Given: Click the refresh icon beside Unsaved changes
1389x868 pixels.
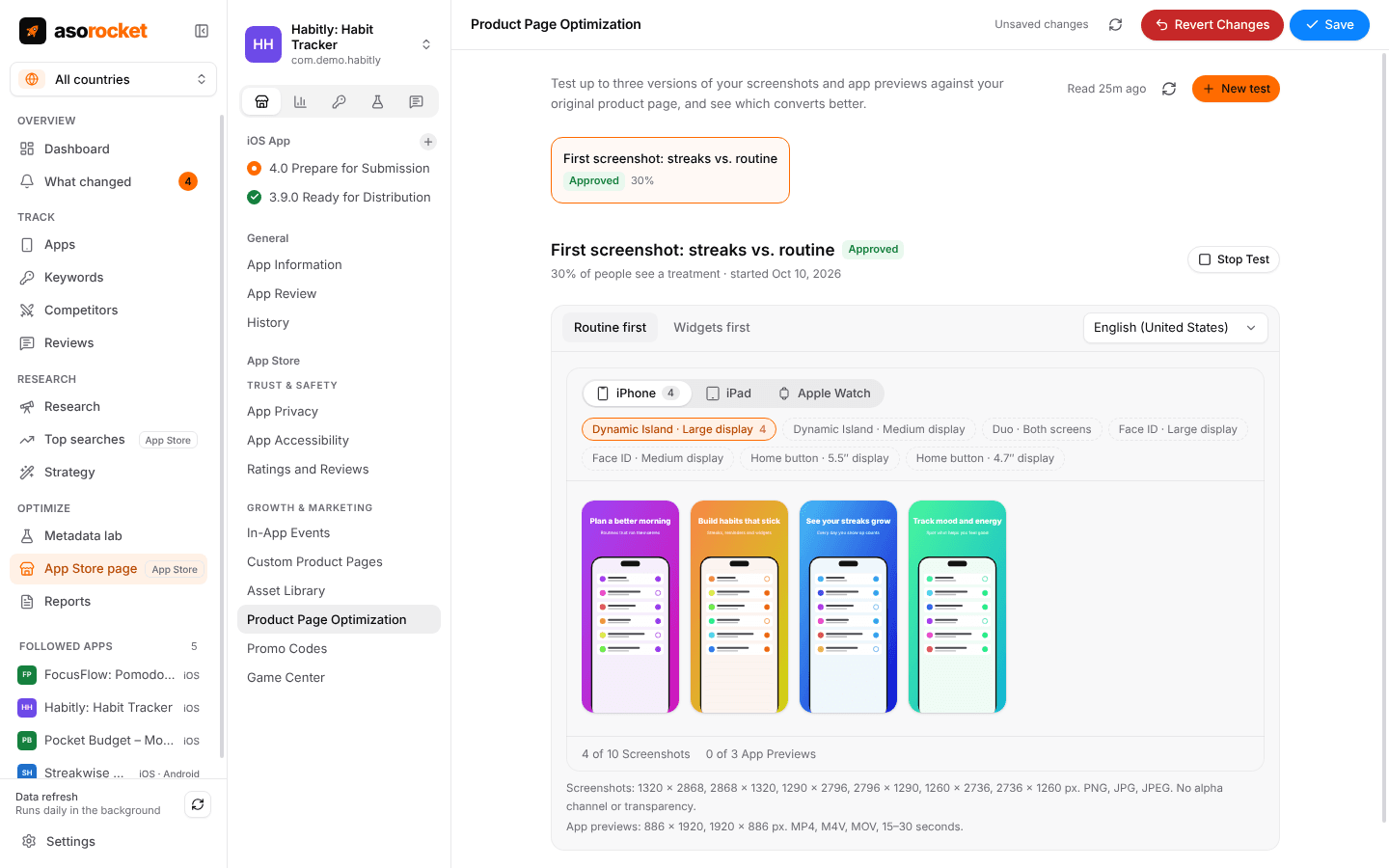Looking at the screenshot, I should 1115,25.
